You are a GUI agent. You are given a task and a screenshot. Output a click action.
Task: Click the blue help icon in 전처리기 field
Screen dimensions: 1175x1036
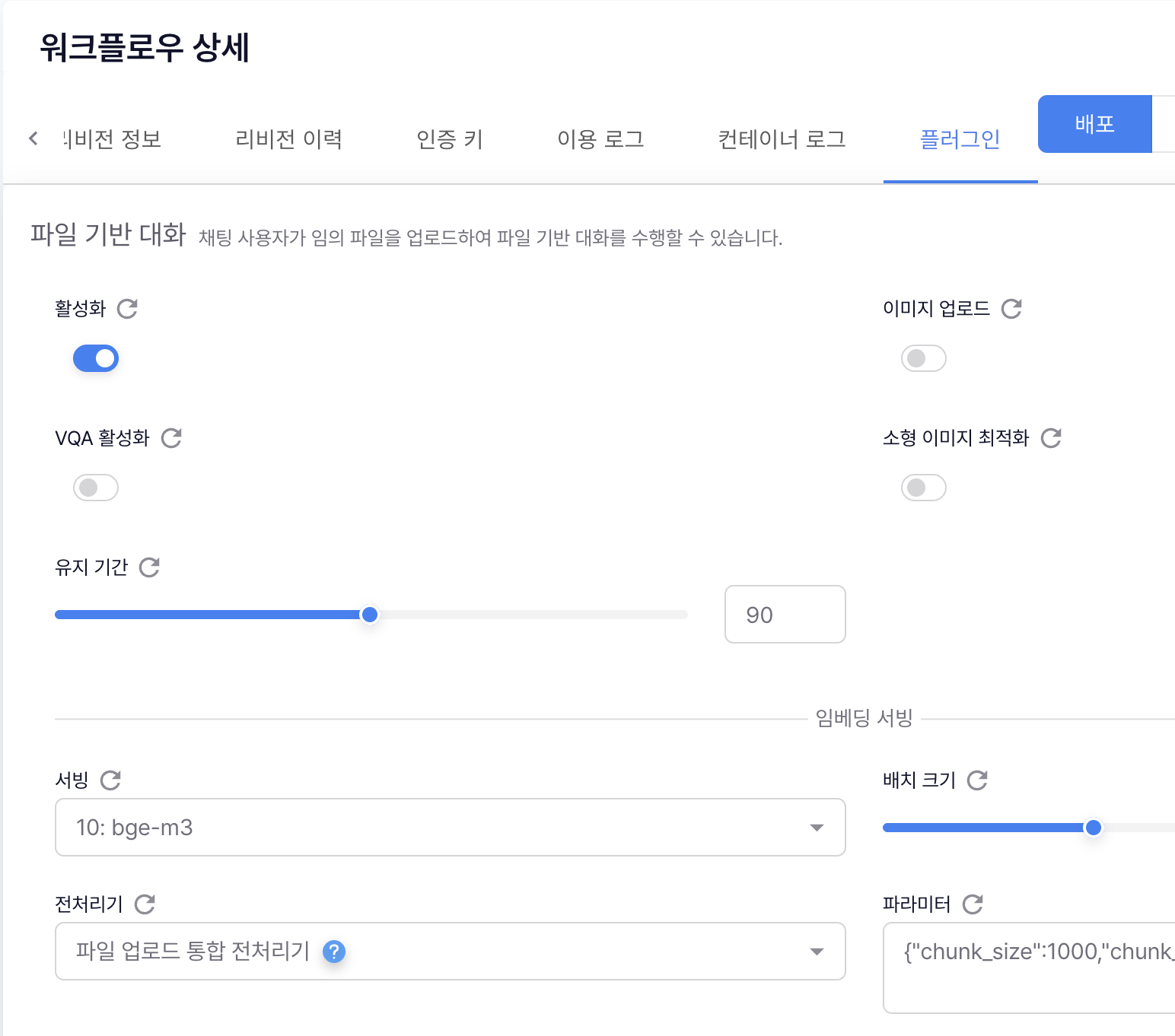(334, 952)
